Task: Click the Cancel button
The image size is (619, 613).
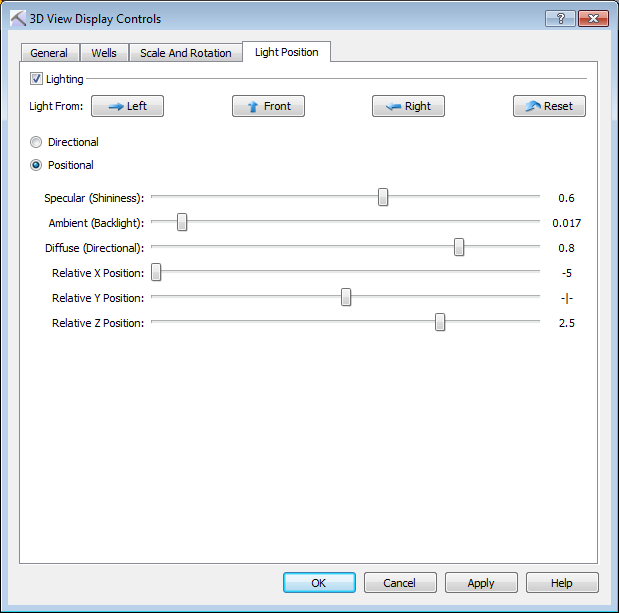Action: click(x=400, y=582)
